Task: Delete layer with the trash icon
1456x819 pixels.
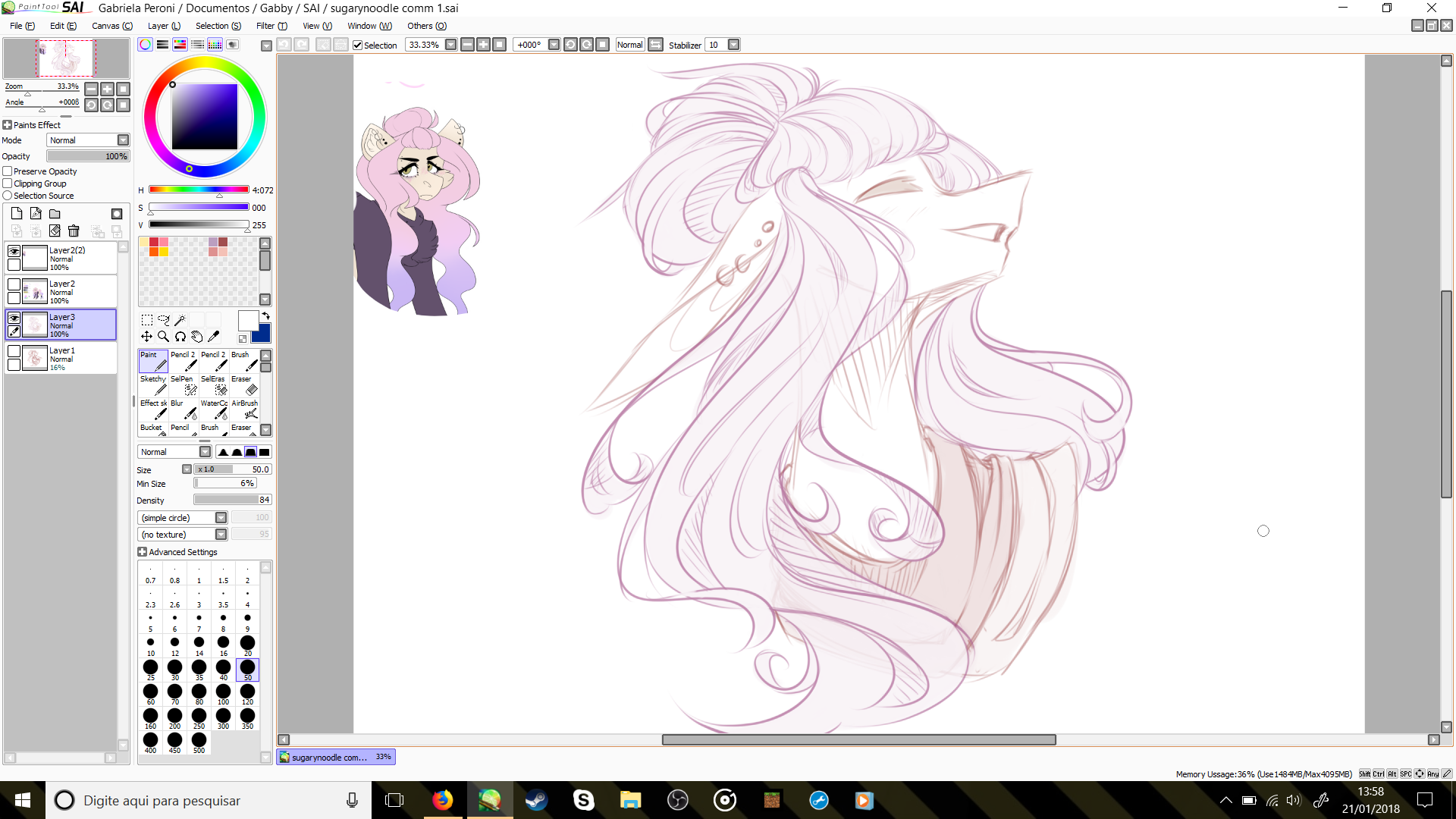Action: (74, 231)
